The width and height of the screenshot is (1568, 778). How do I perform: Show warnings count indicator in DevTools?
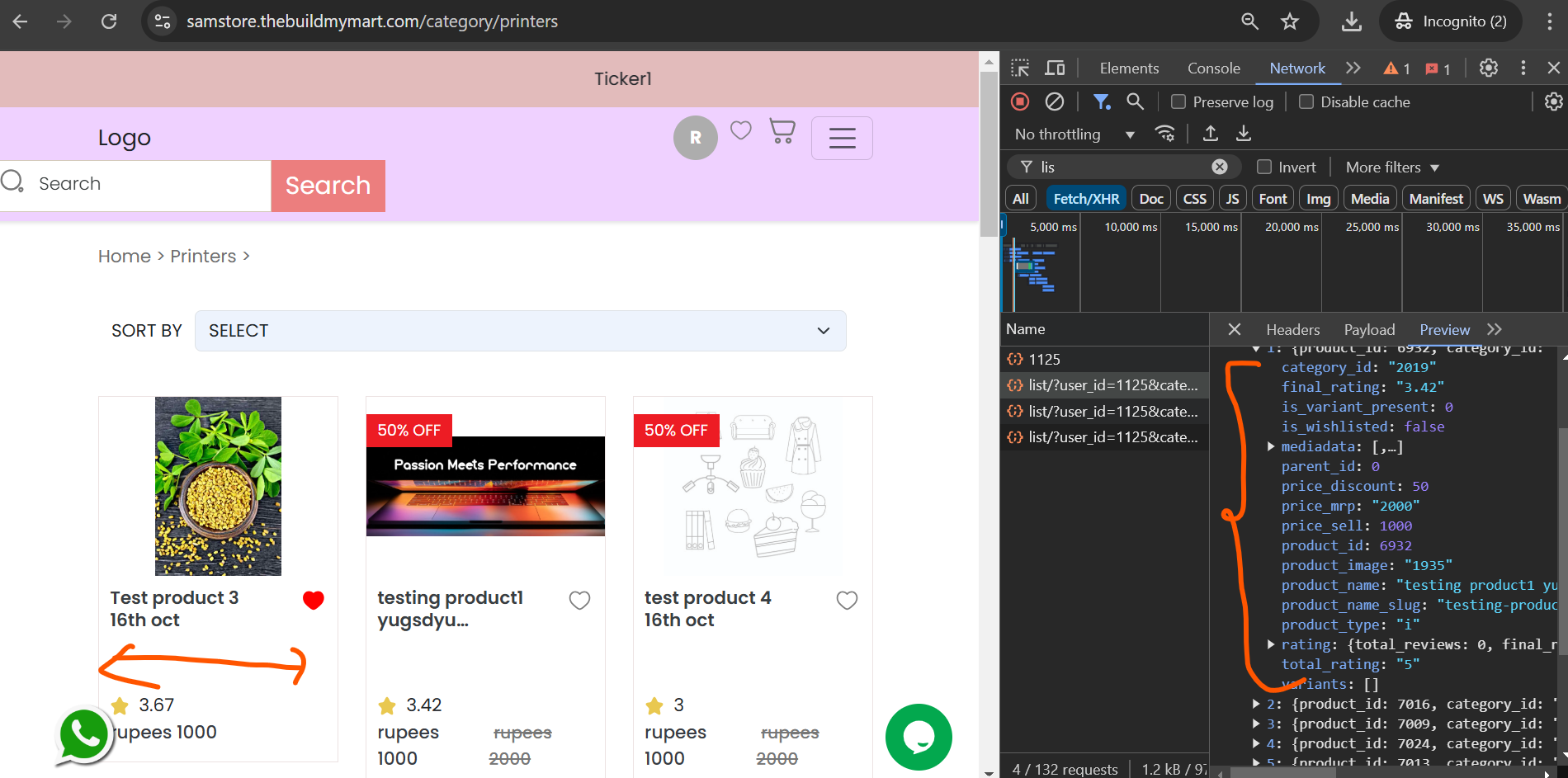(1396, 68)
